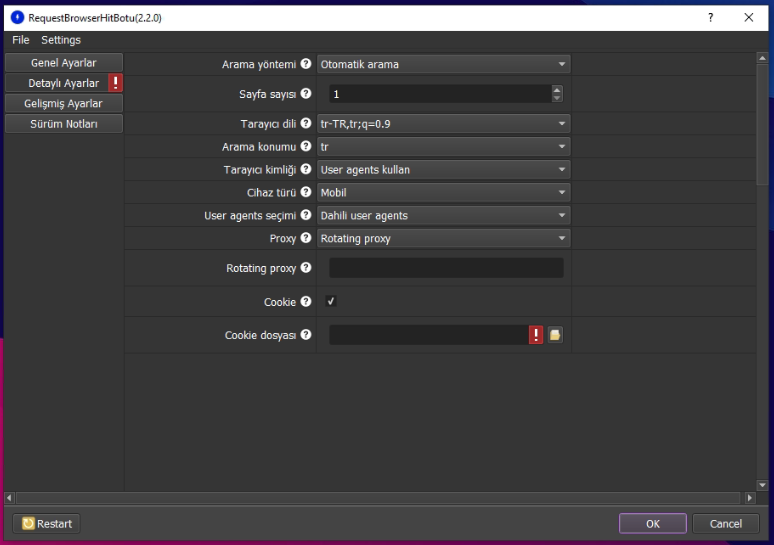Click the User agents seçimi label text
This screenshot has width=774, height=545.
pos(250,216)
